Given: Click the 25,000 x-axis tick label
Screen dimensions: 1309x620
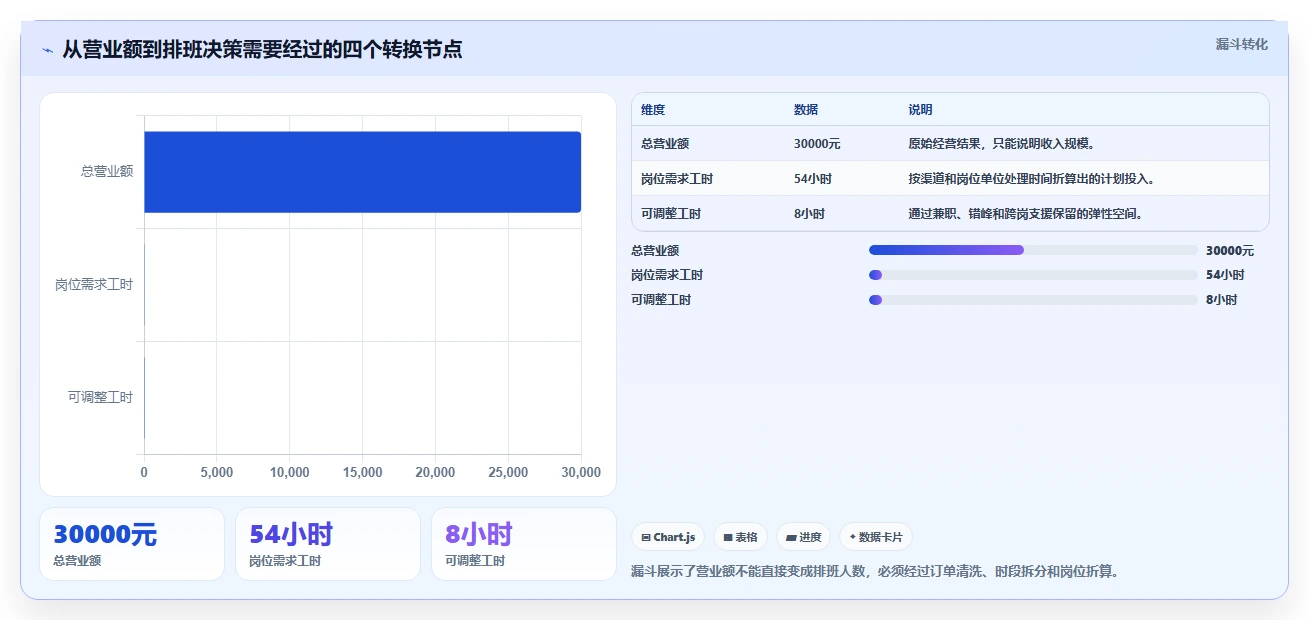Looking at the screenshot, I should [508, 473].
